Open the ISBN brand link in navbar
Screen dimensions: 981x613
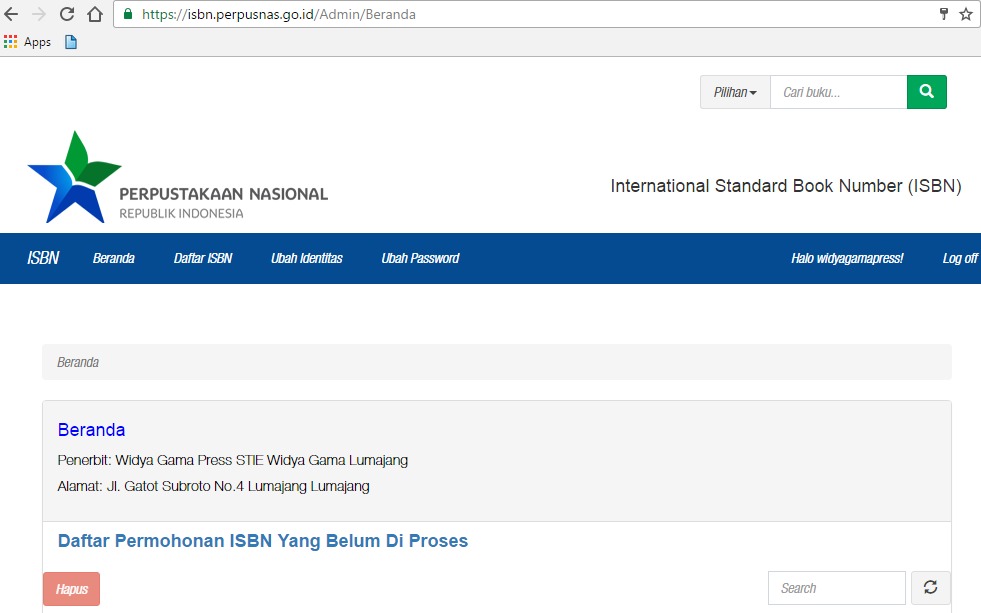click(43, 258)
